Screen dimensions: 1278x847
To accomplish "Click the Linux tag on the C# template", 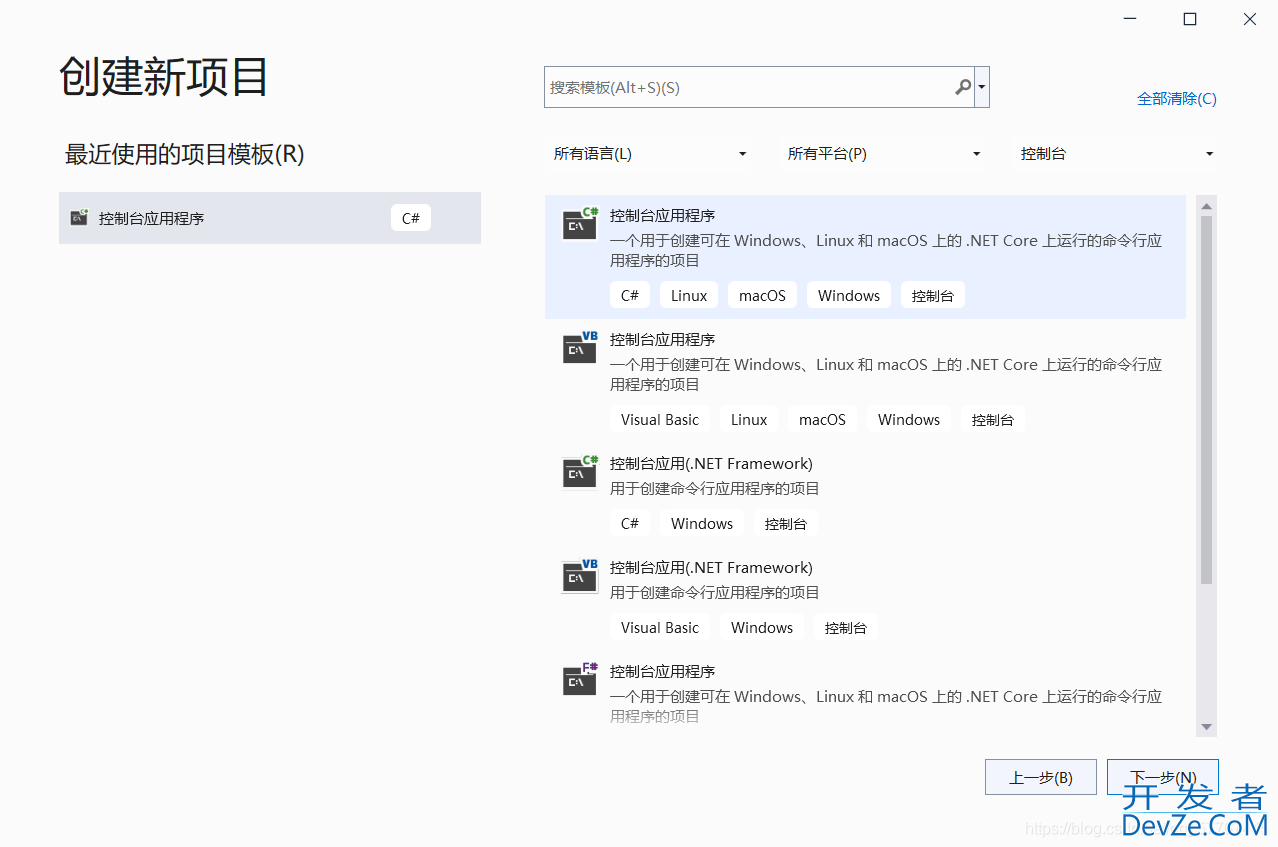I will 689,295.
